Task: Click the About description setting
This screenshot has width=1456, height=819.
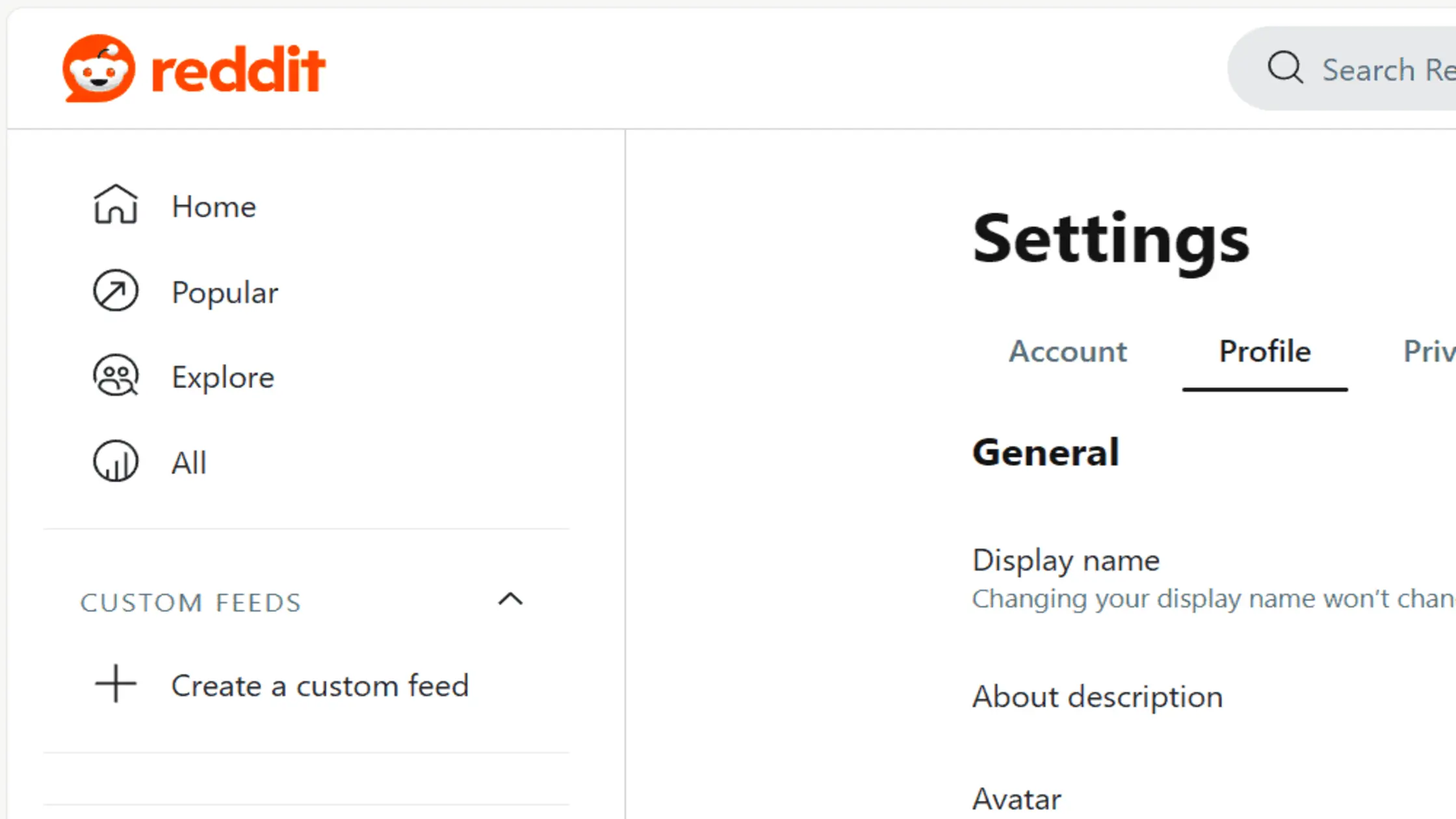Action: 1097,695
